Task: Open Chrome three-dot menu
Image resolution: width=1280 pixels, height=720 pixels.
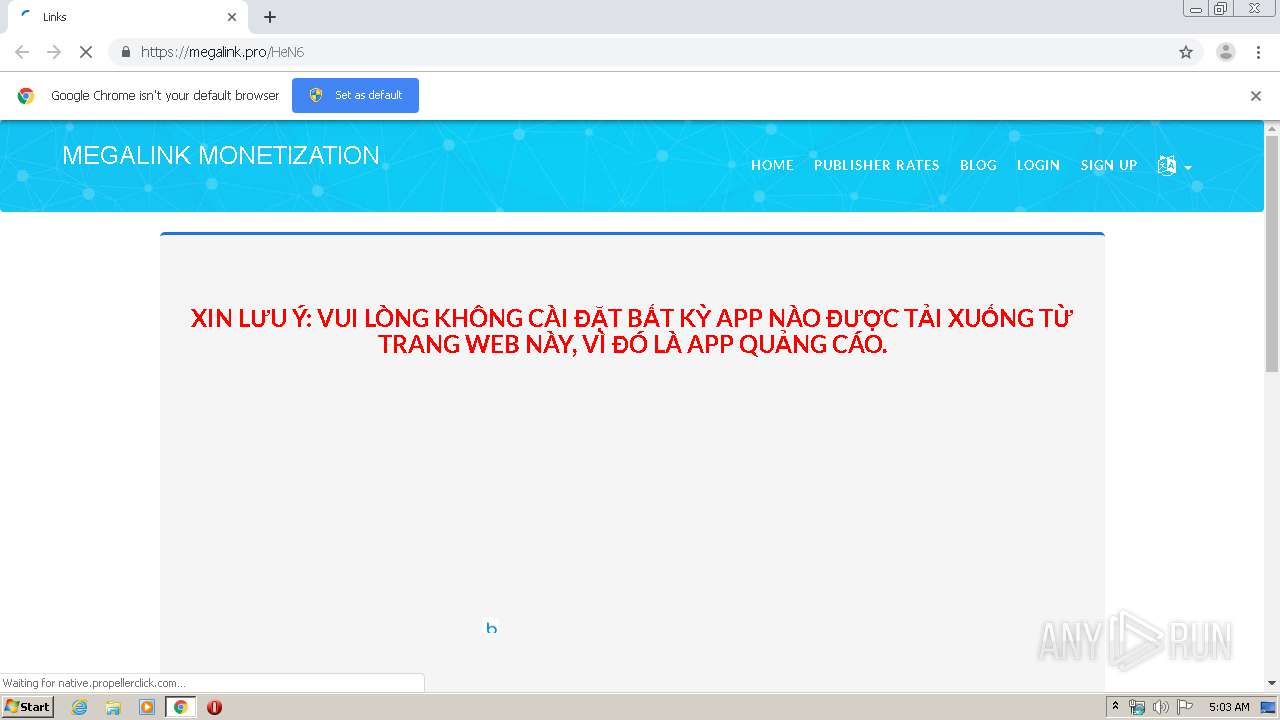Action: coord(1258,52)
